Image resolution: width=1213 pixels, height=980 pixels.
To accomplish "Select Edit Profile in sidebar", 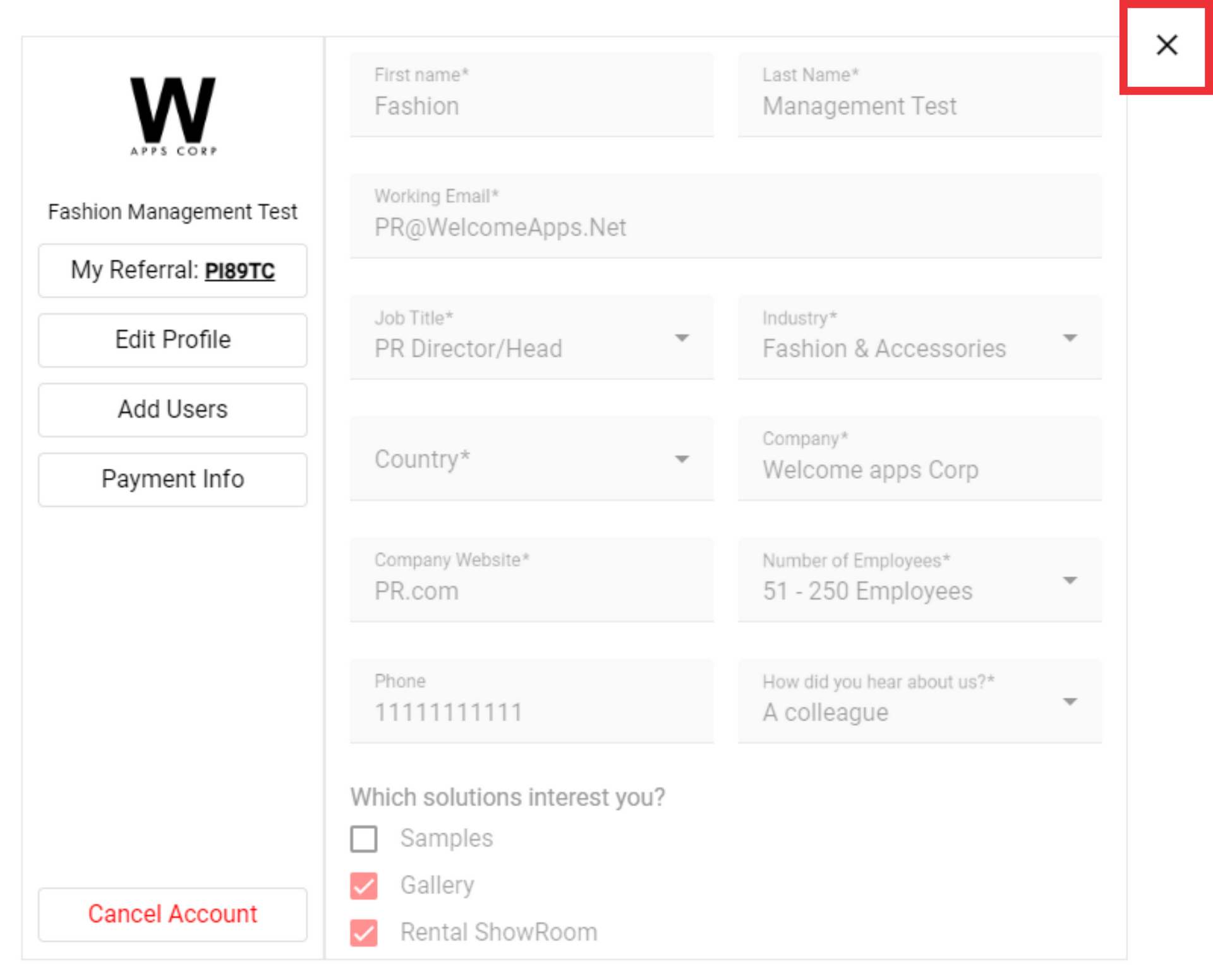I will 172,340.
